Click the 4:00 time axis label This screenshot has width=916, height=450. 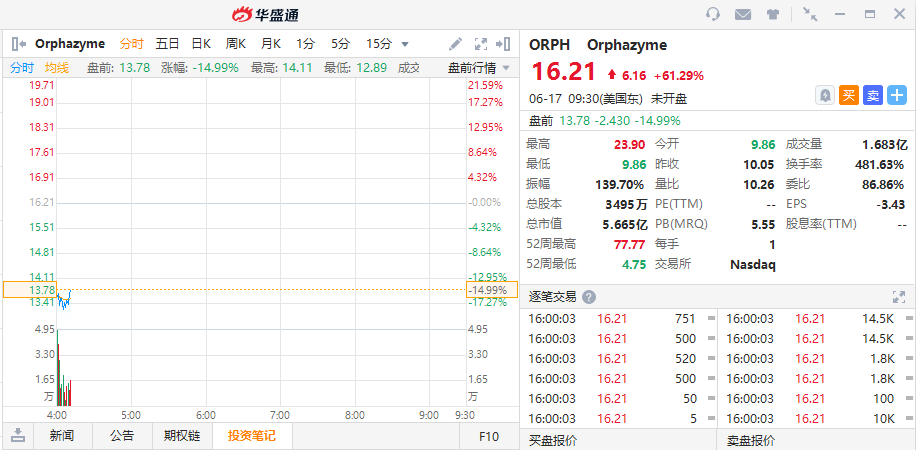57,416
